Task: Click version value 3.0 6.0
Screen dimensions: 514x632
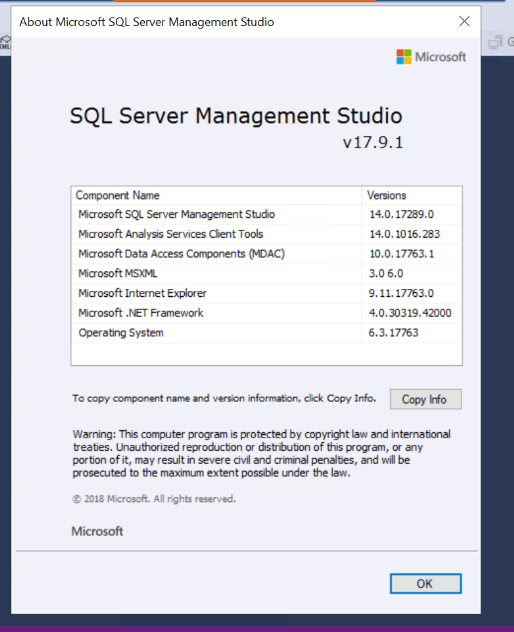Action: coord(386,274)
